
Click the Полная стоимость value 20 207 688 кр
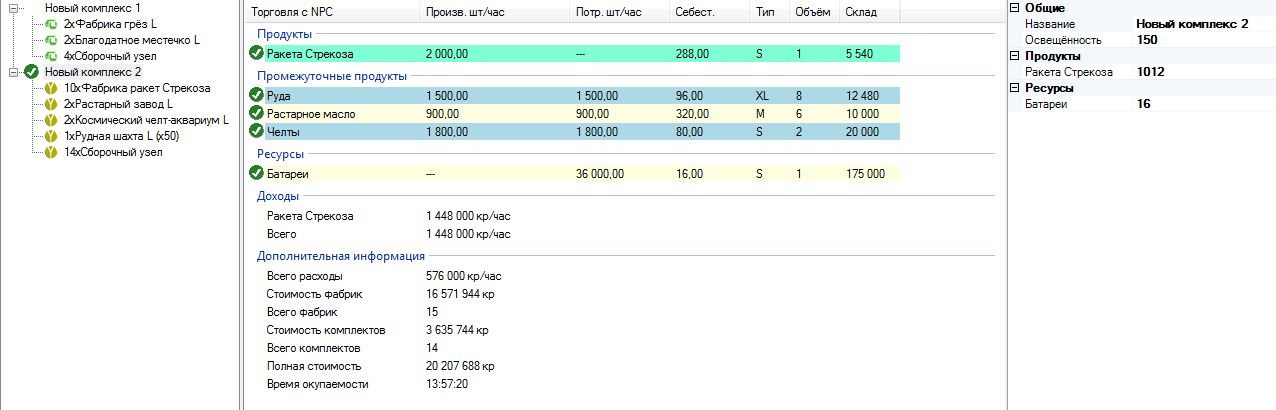coord(460,366)
